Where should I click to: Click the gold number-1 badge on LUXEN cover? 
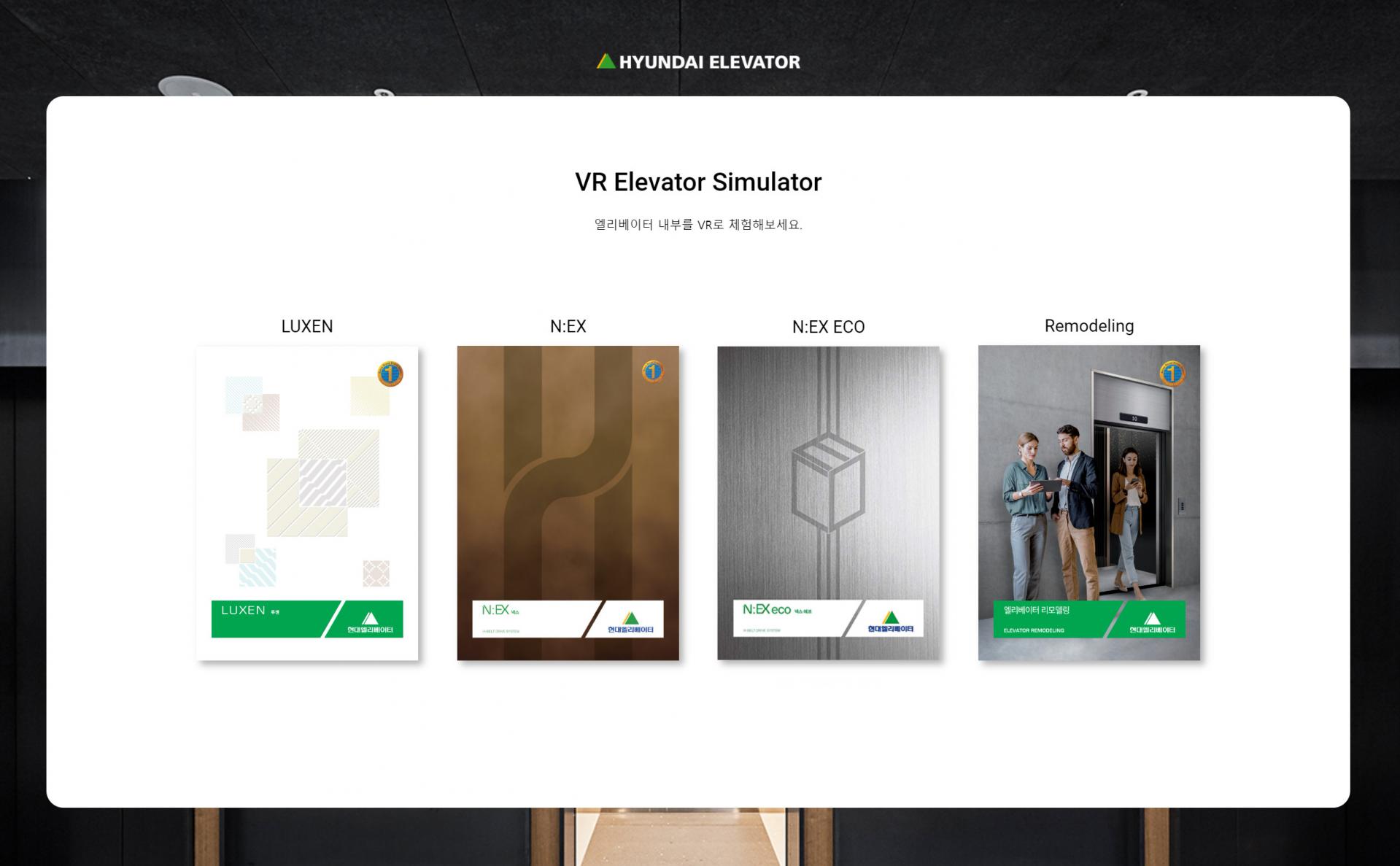(390, 374)
